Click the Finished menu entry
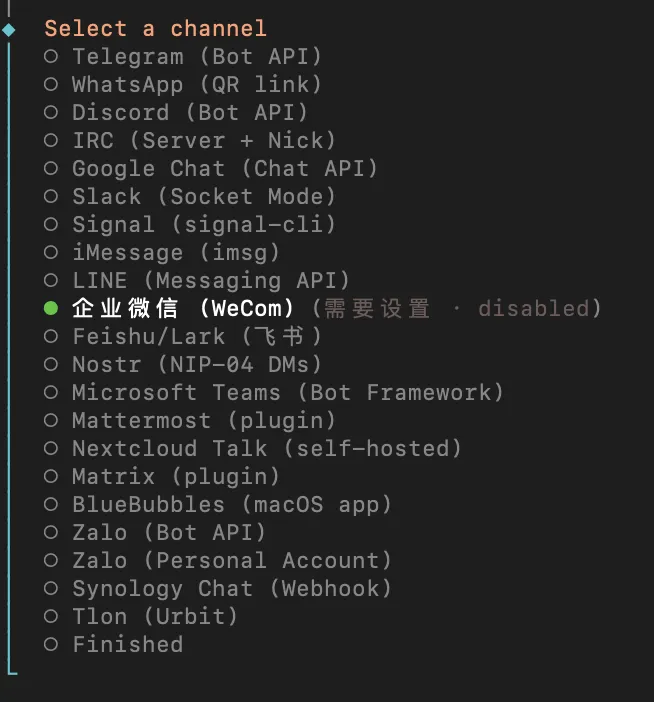Image resolution: width=654 pixels, height=702 pixels. [127, 645]
